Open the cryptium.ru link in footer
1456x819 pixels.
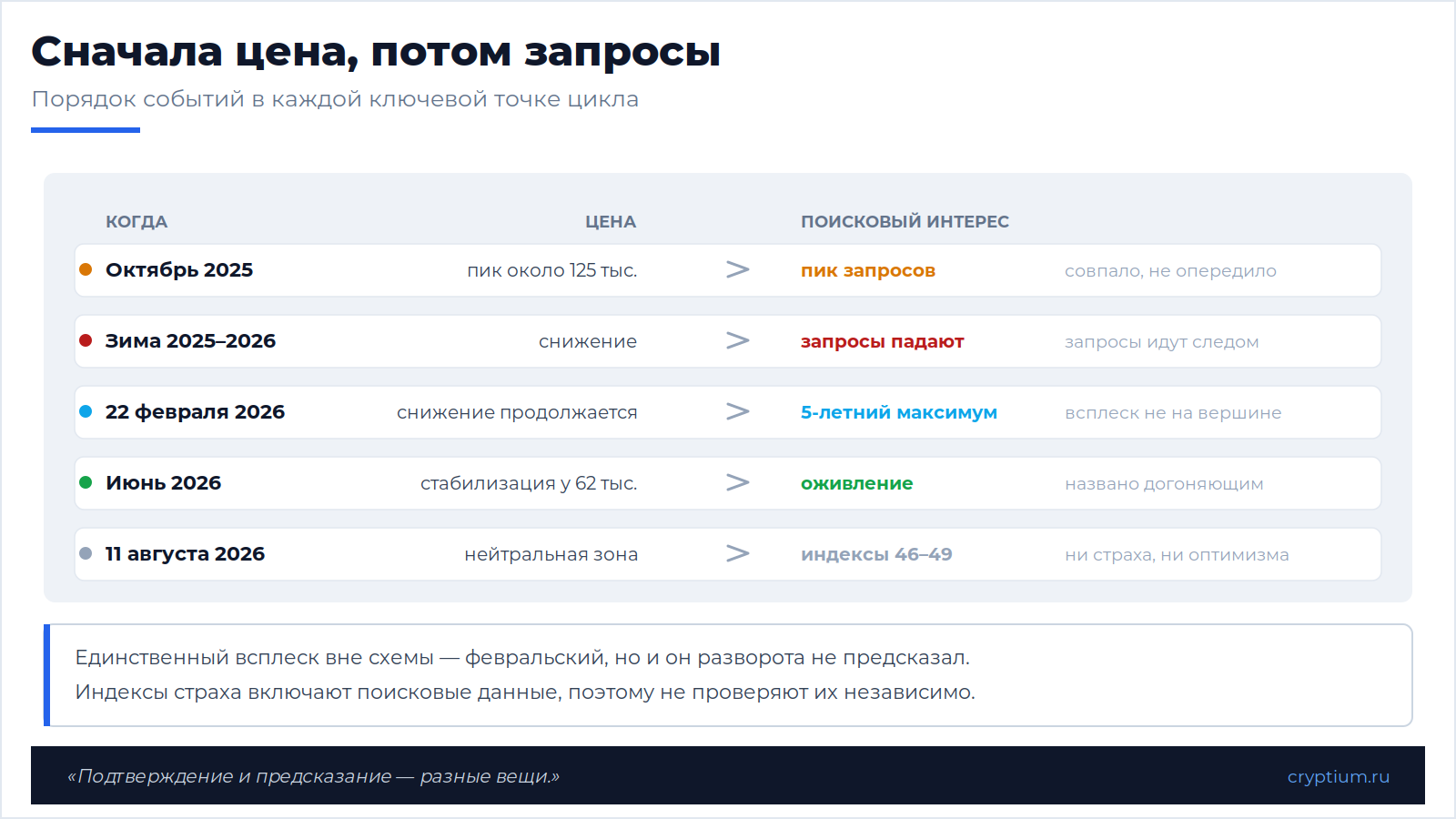1338,776
